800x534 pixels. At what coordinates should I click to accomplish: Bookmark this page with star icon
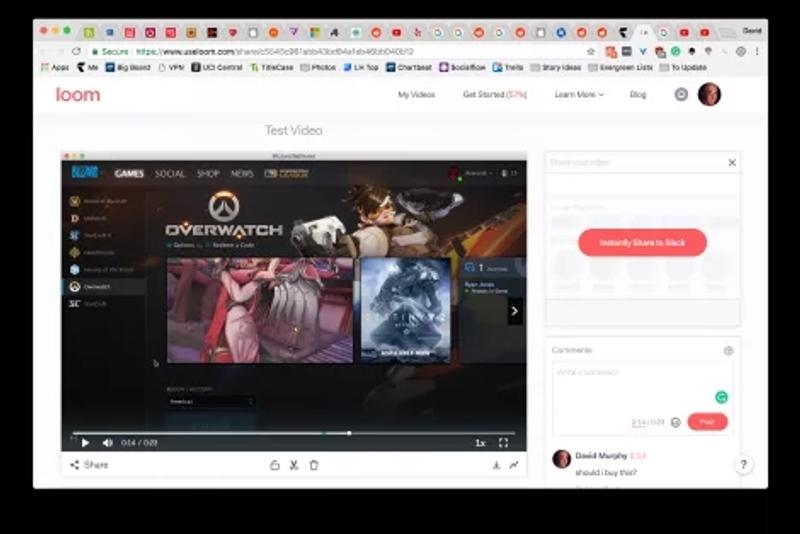591,52
